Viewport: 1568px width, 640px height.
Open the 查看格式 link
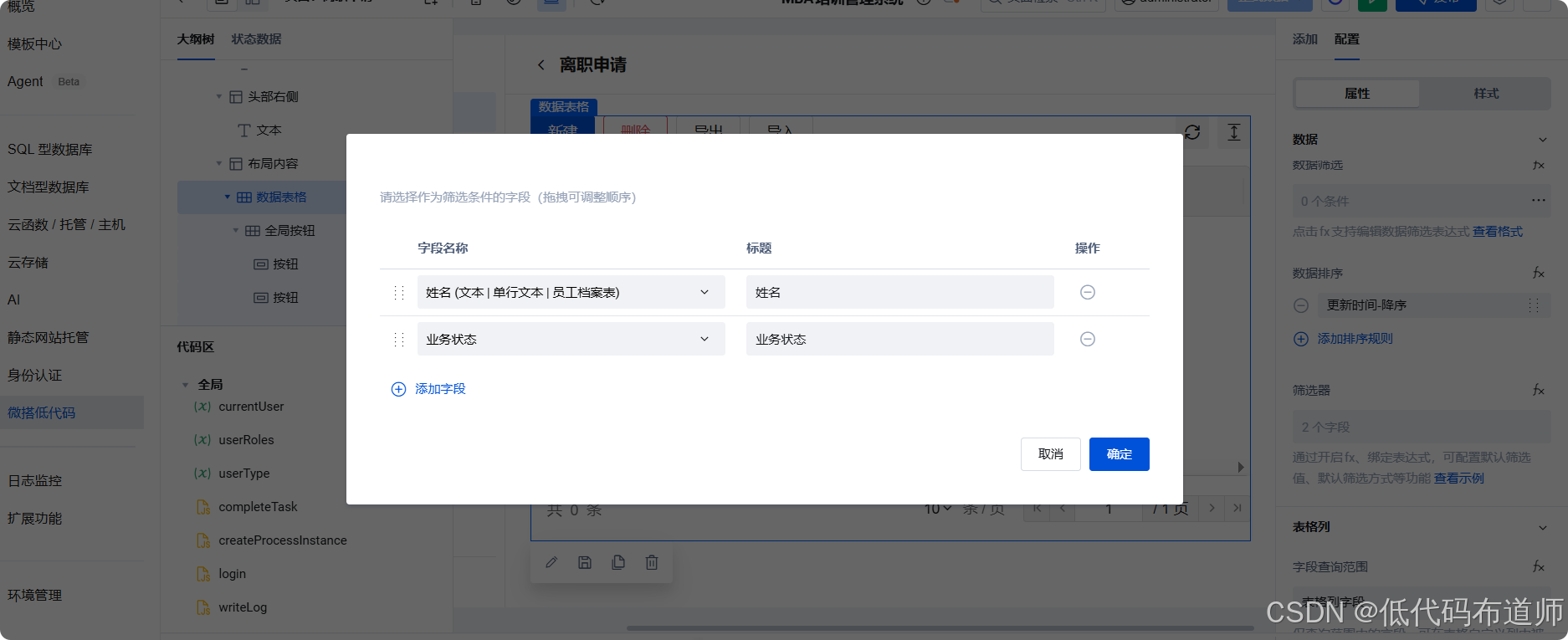pos(1498,232)
